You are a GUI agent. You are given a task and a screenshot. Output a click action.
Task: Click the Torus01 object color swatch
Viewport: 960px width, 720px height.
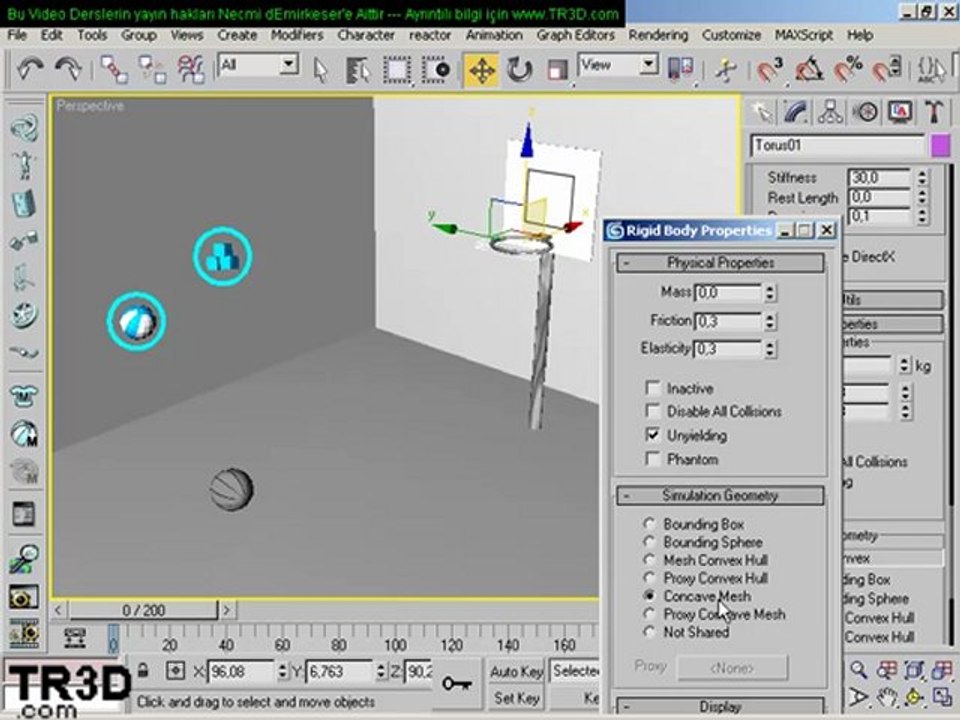point(940,146)
